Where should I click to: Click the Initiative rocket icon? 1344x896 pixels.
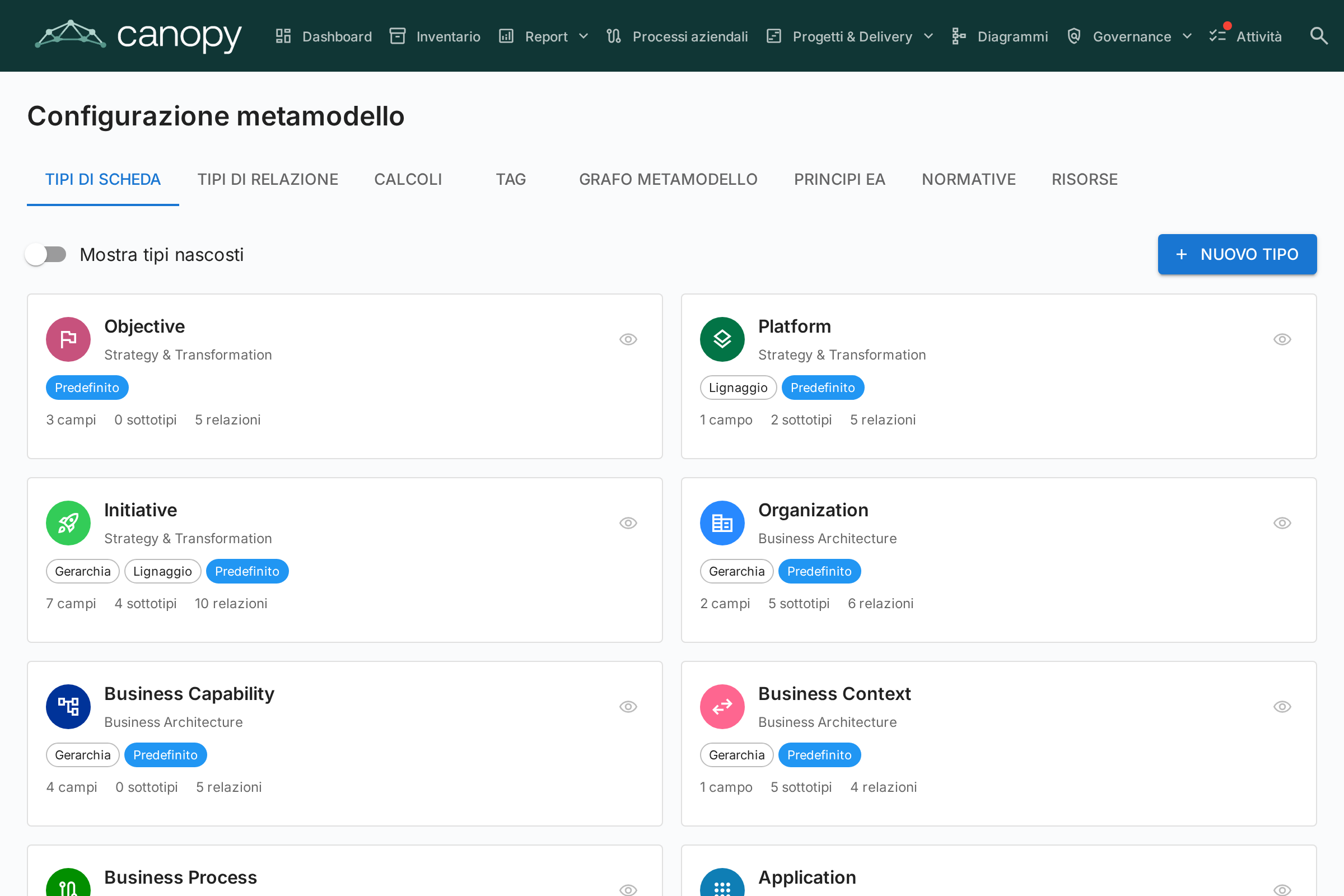pos(68,523)
